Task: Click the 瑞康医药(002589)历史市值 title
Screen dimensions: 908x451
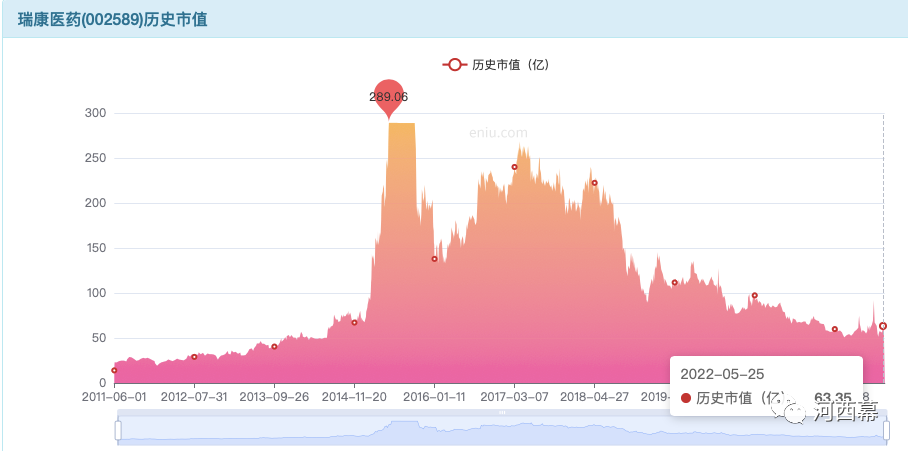Action: [x=112, y=19]
